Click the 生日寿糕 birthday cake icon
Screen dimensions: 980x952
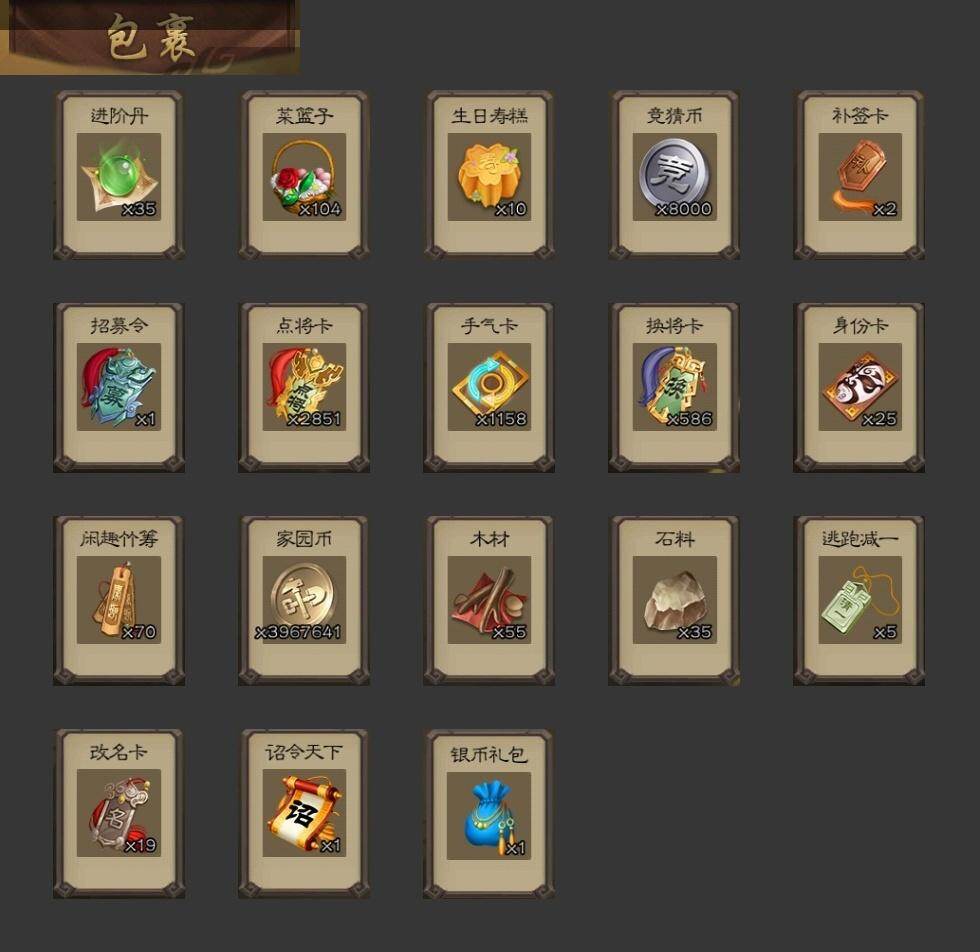(489, 177)
